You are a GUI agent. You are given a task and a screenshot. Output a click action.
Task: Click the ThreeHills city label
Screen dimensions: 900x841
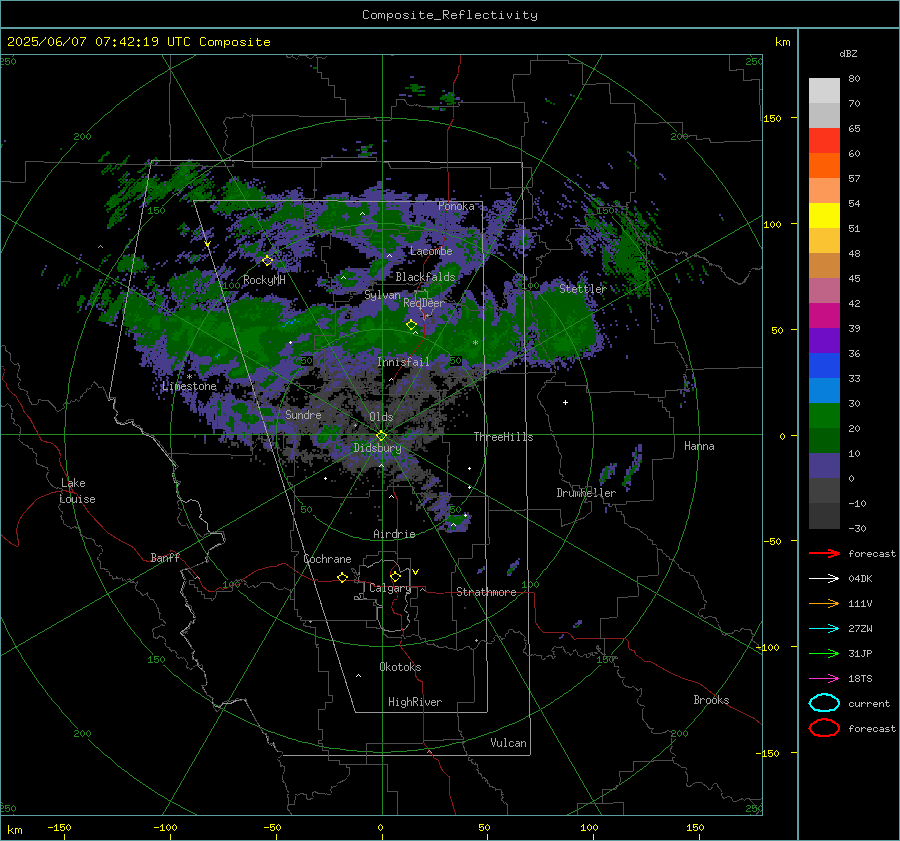[x=503, y=437]
